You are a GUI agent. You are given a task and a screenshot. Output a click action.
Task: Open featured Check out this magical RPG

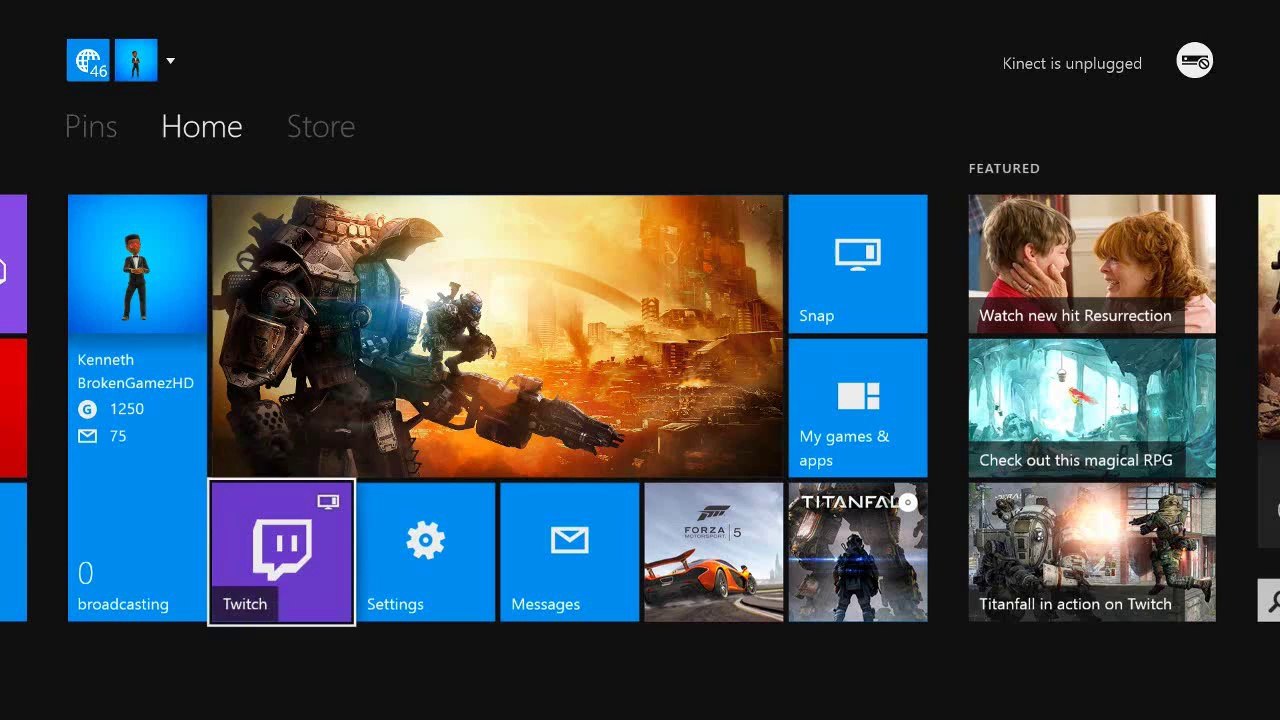point(1092,408)
